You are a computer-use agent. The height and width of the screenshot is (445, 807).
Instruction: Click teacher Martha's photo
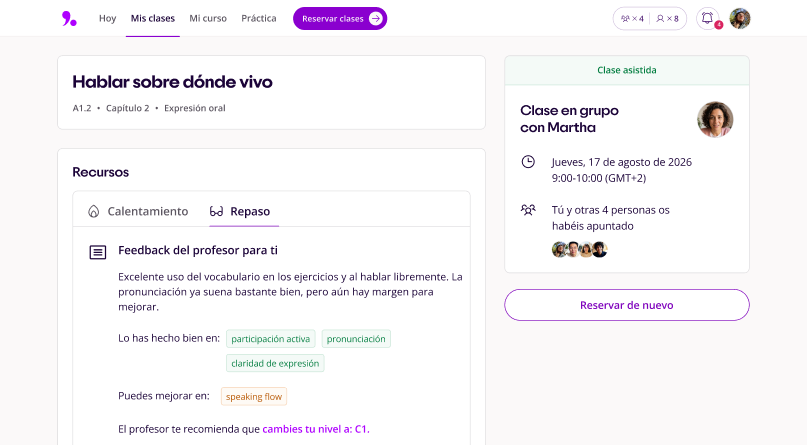point(715,119)
